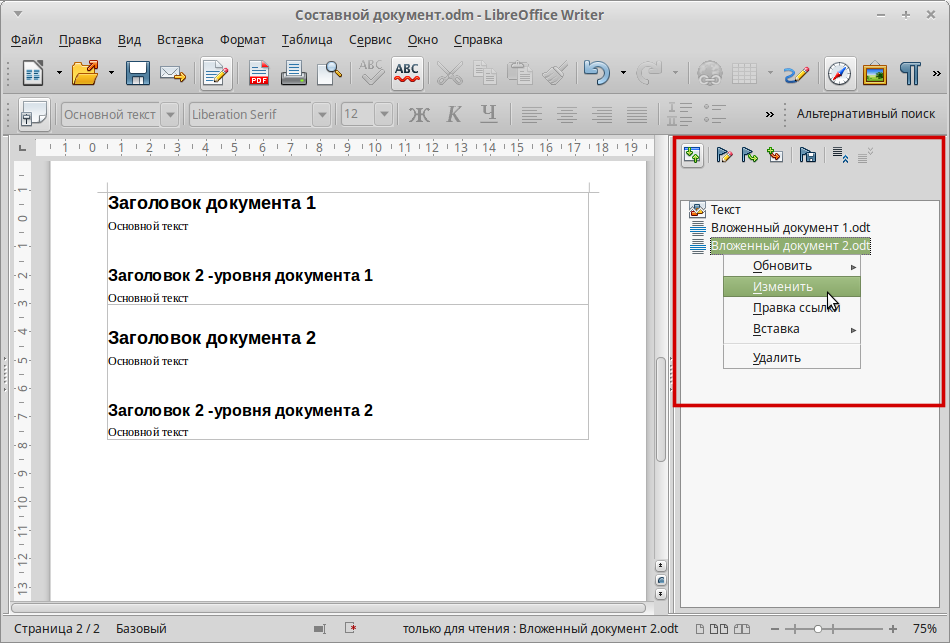Click the send document by email icon
Screen dimensions: 950x643
tap(173, 74)
